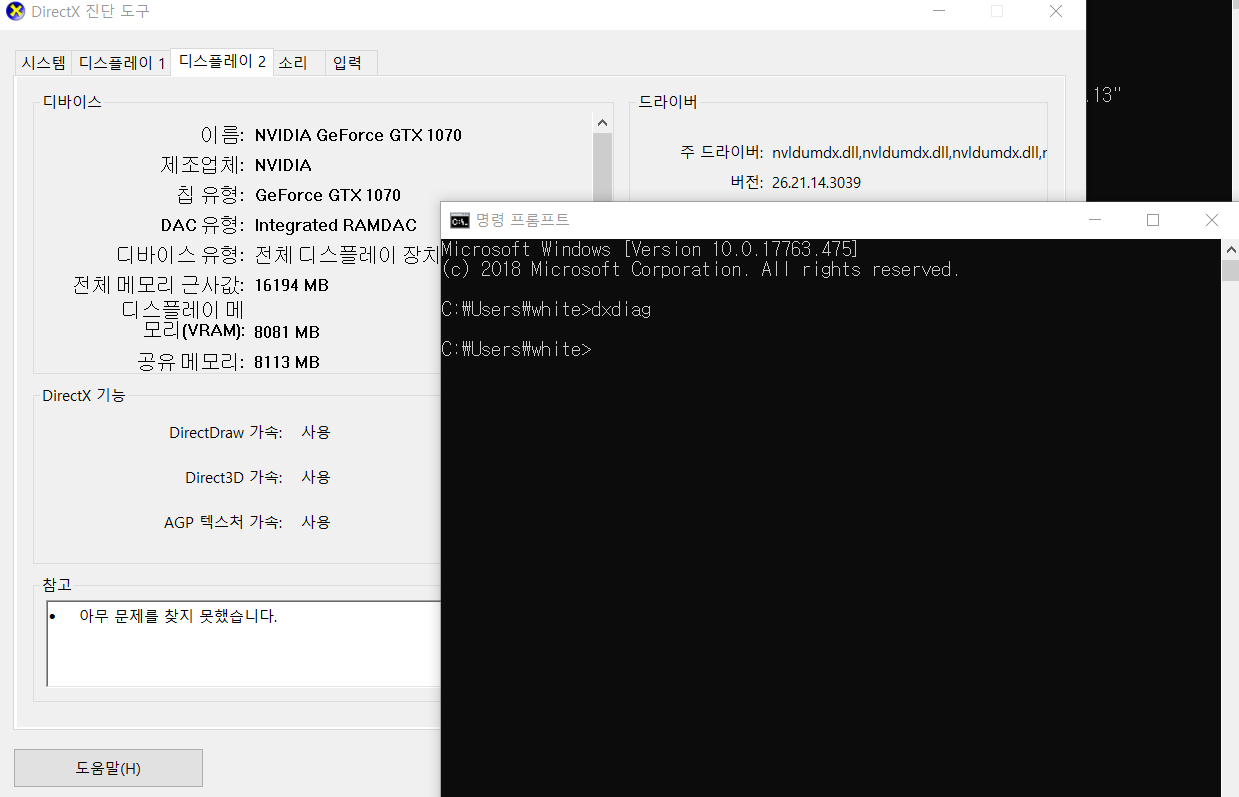
Task: Click the Direct3D 가속 status 사용
Action: point(316,477)
